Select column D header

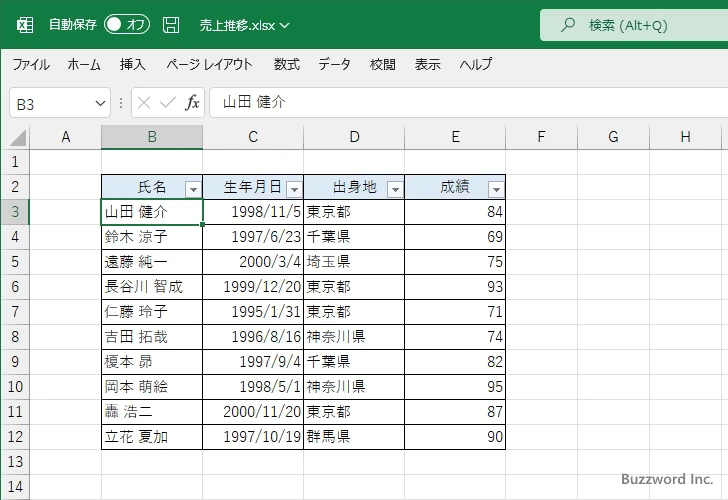[354, 137]
